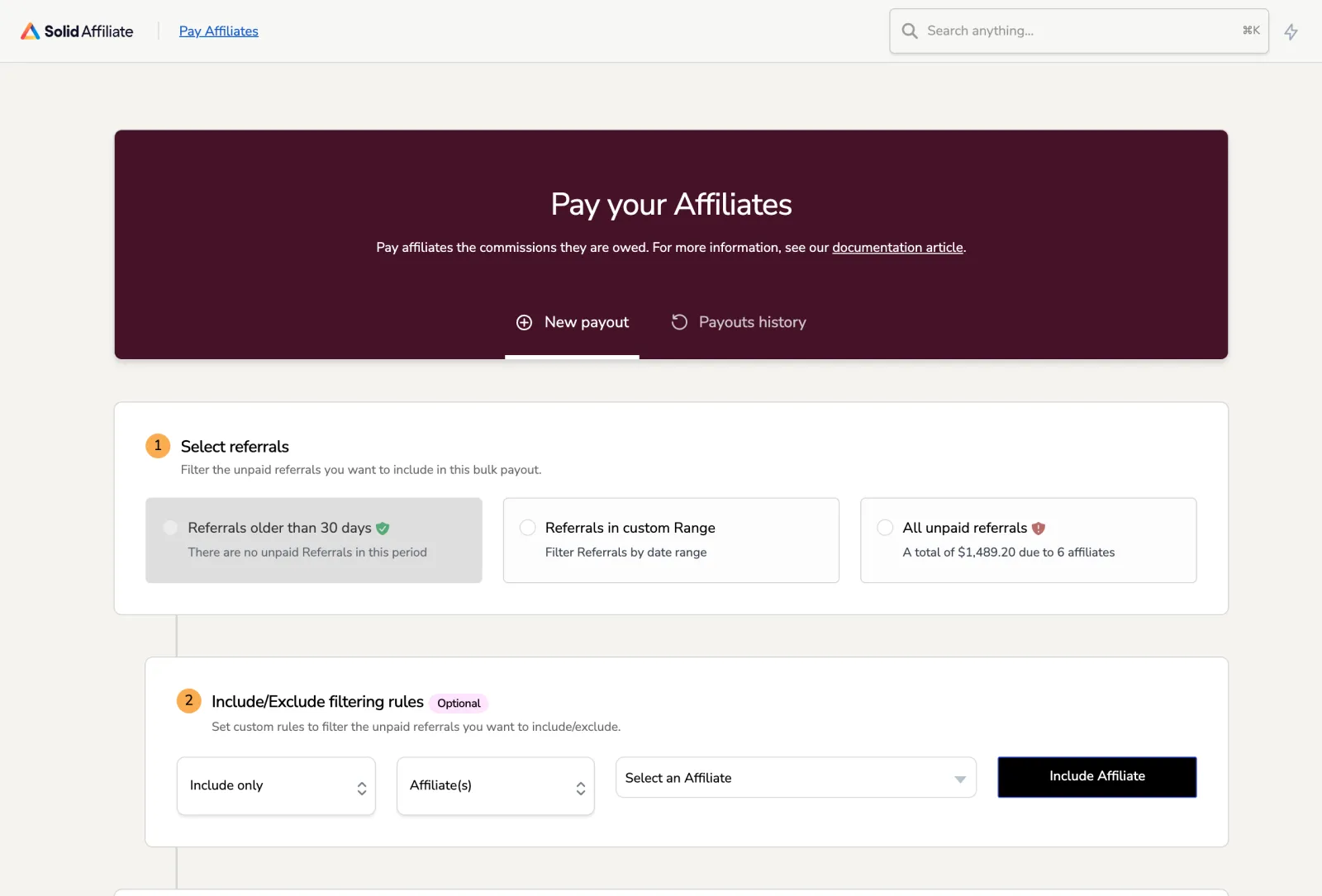The height and width of the screenshot is (896, 1322).
Task: Select All unpaid referrals radio
Action: (885, 528)
